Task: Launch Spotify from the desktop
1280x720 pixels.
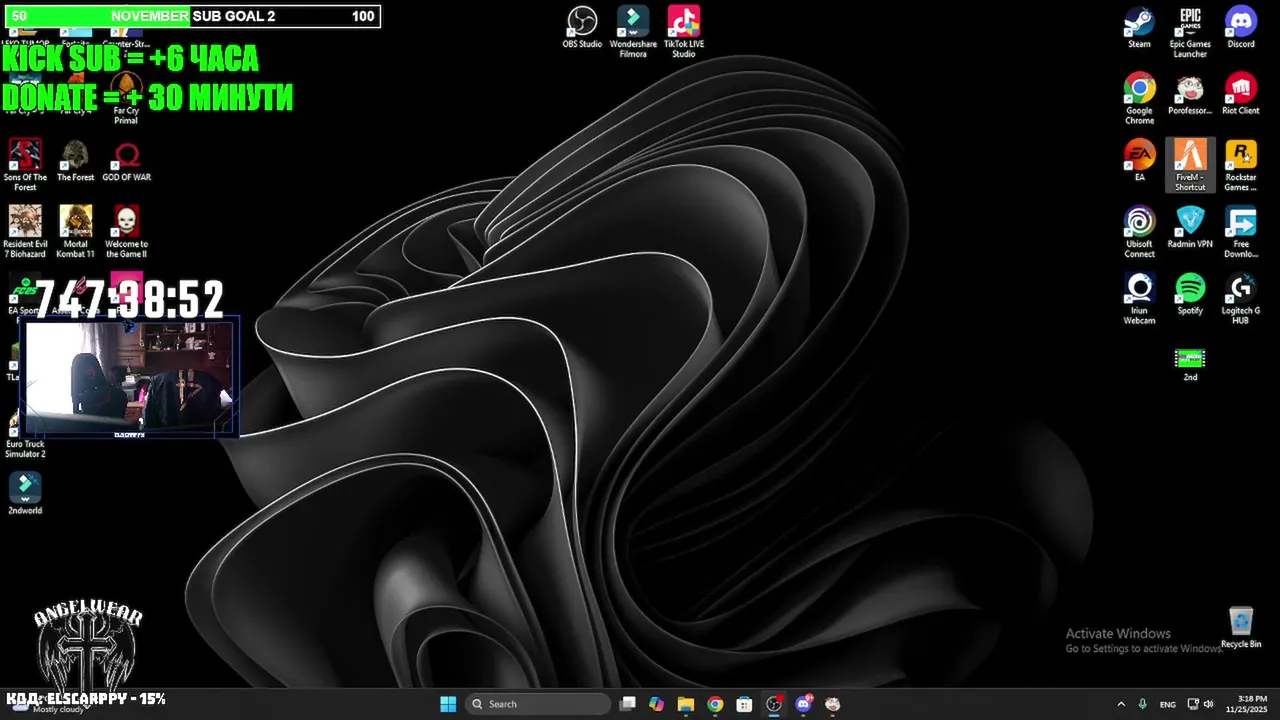Action: click(1190, 295)
